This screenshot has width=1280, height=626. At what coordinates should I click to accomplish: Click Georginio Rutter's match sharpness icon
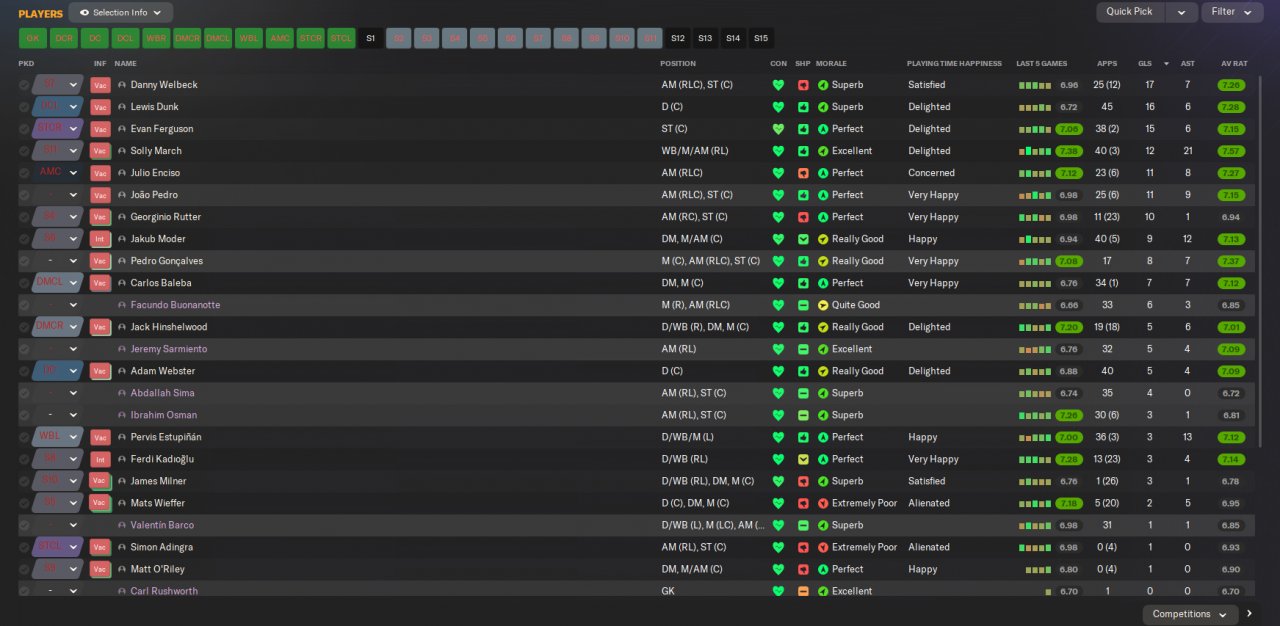click(x=803, y=217)
